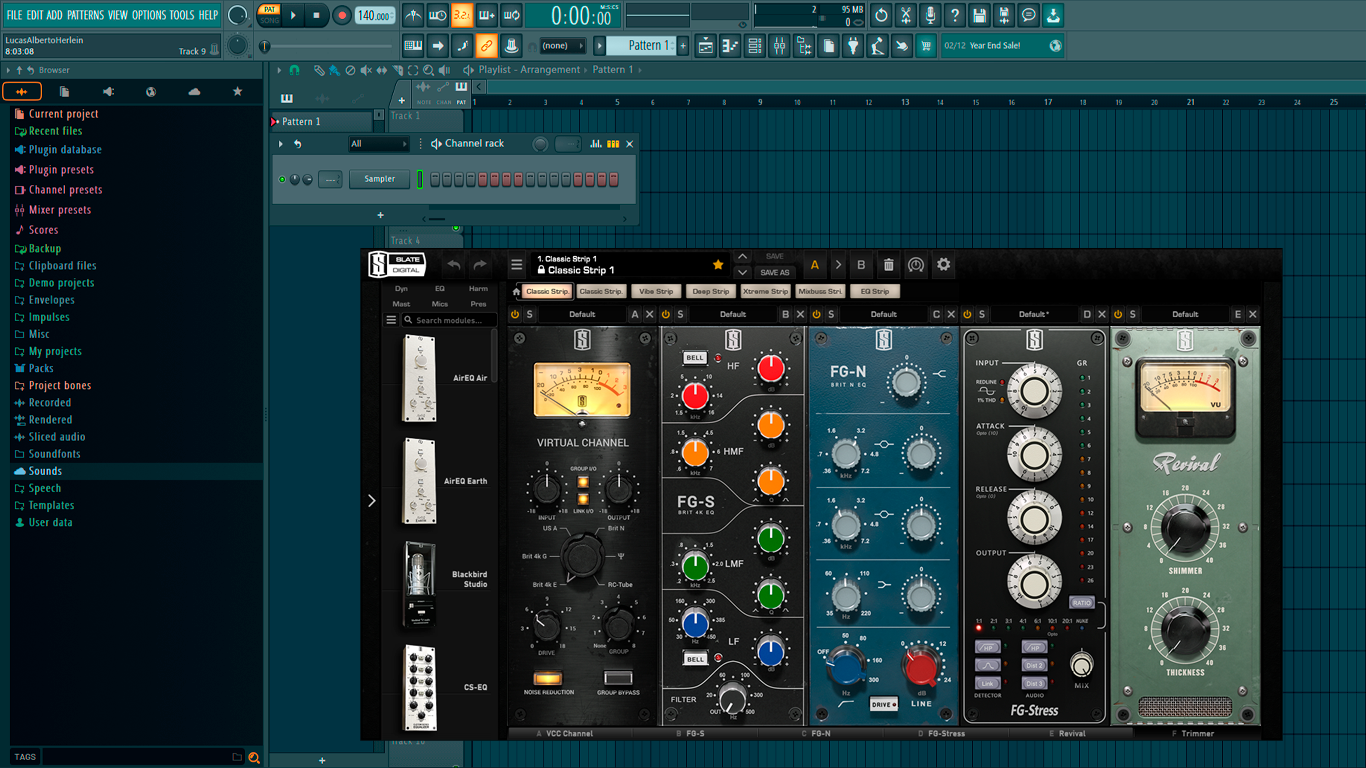The width and height of the screenshot is (1366, 768).
Task: Expand the Slate module browser side arrow
Action: coord(372,500)
